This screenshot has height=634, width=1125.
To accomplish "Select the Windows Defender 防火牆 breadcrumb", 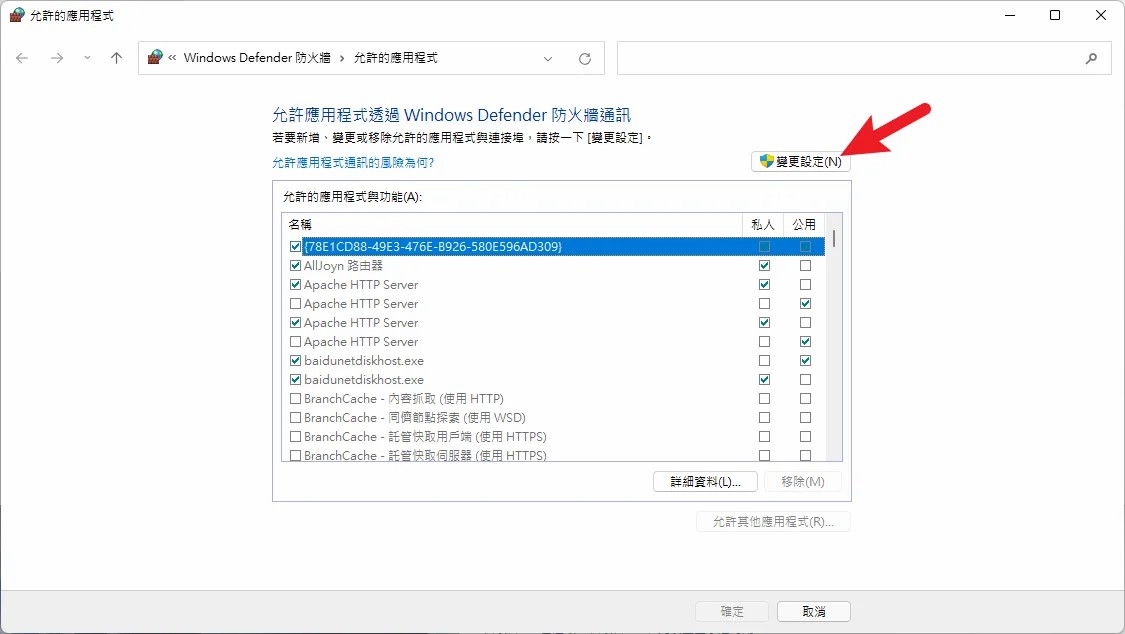I will click(x=257, y=57).
